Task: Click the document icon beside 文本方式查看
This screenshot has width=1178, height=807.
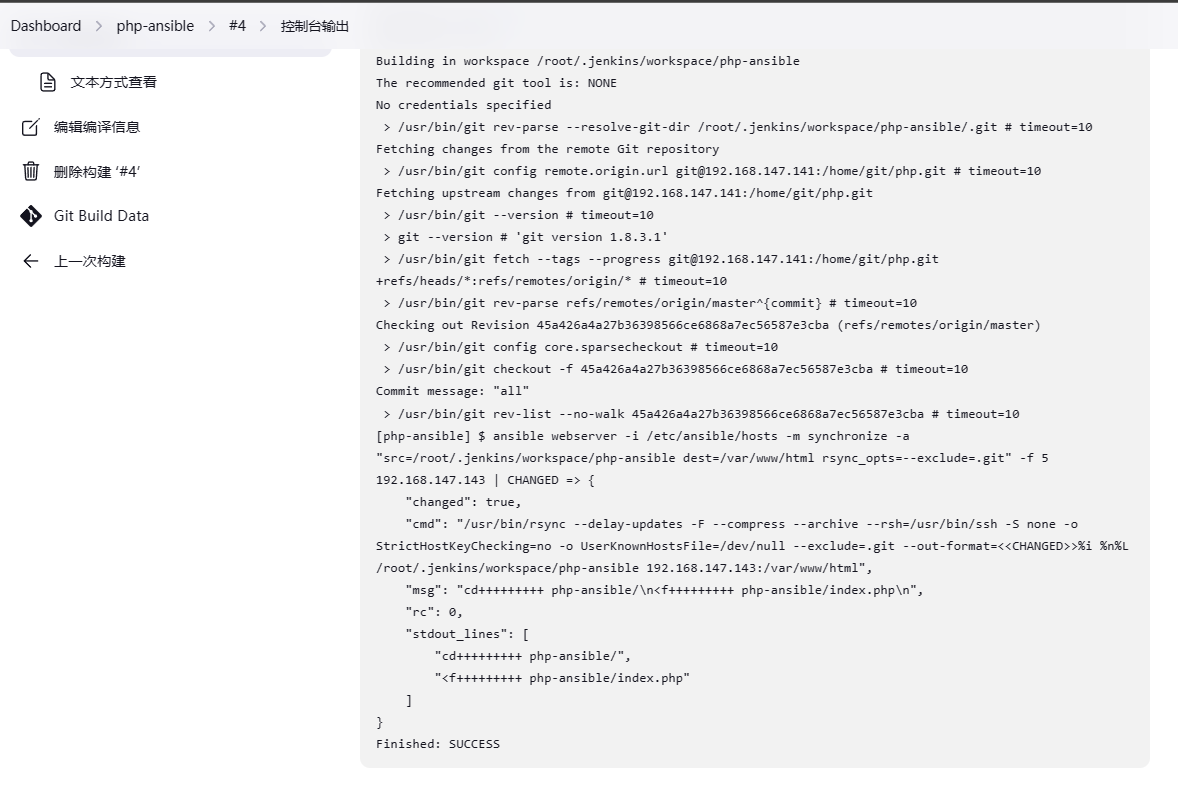Action: (x=47, y=82)
